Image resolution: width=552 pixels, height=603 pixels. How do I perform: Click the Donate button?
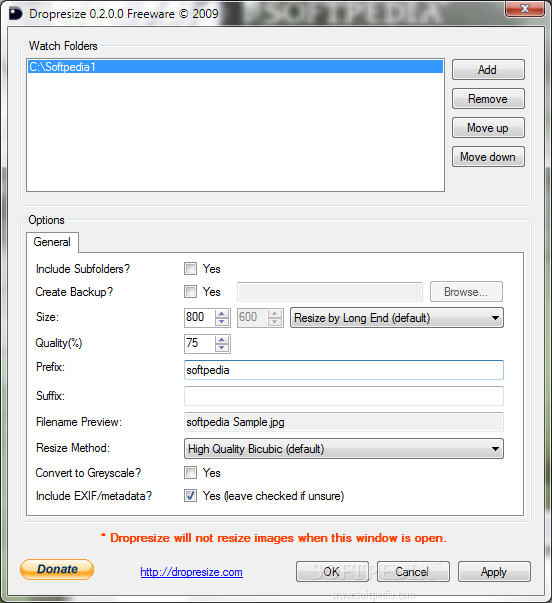57,569
